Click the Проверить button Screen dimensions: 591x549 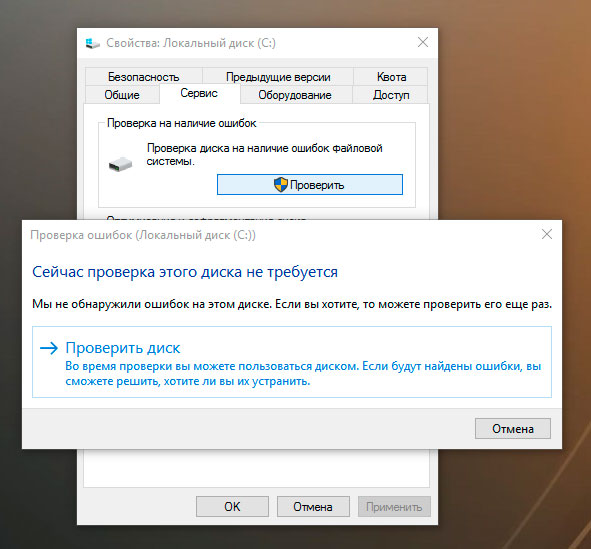click(310, 185)
